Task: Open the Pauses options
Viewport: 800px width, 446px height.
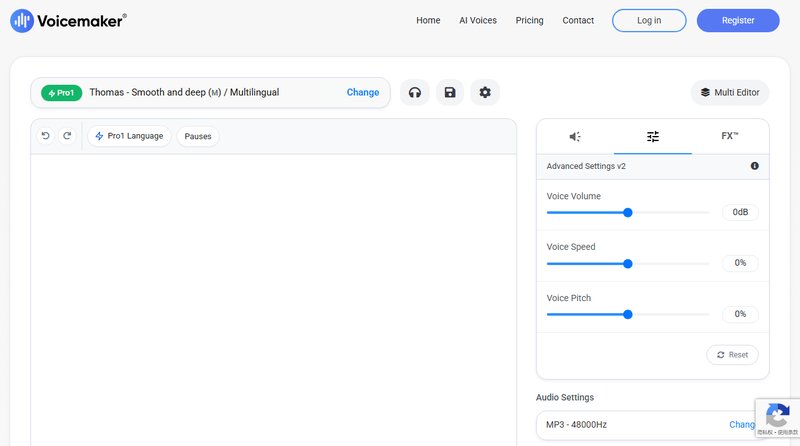Action: coord(198,136)
